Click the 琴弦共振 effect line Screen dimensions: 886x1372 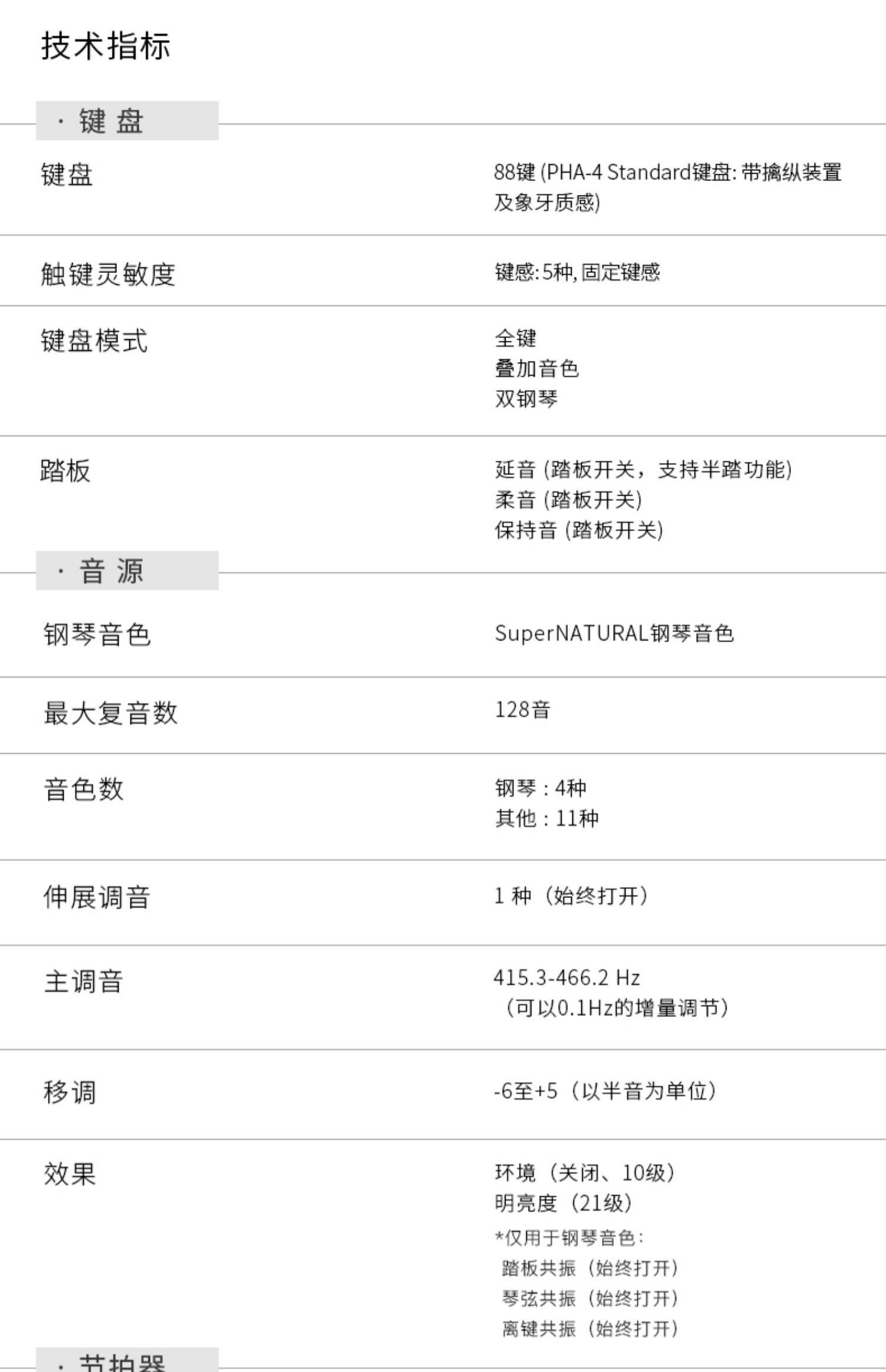click(589, 1298)
